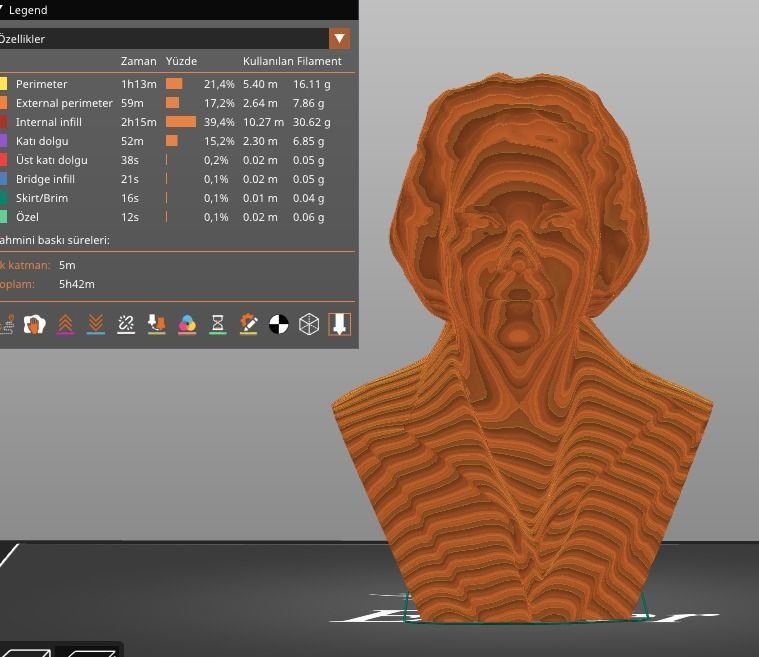
Task: Click the sliced bust model preview
Action: pos(522,349)
